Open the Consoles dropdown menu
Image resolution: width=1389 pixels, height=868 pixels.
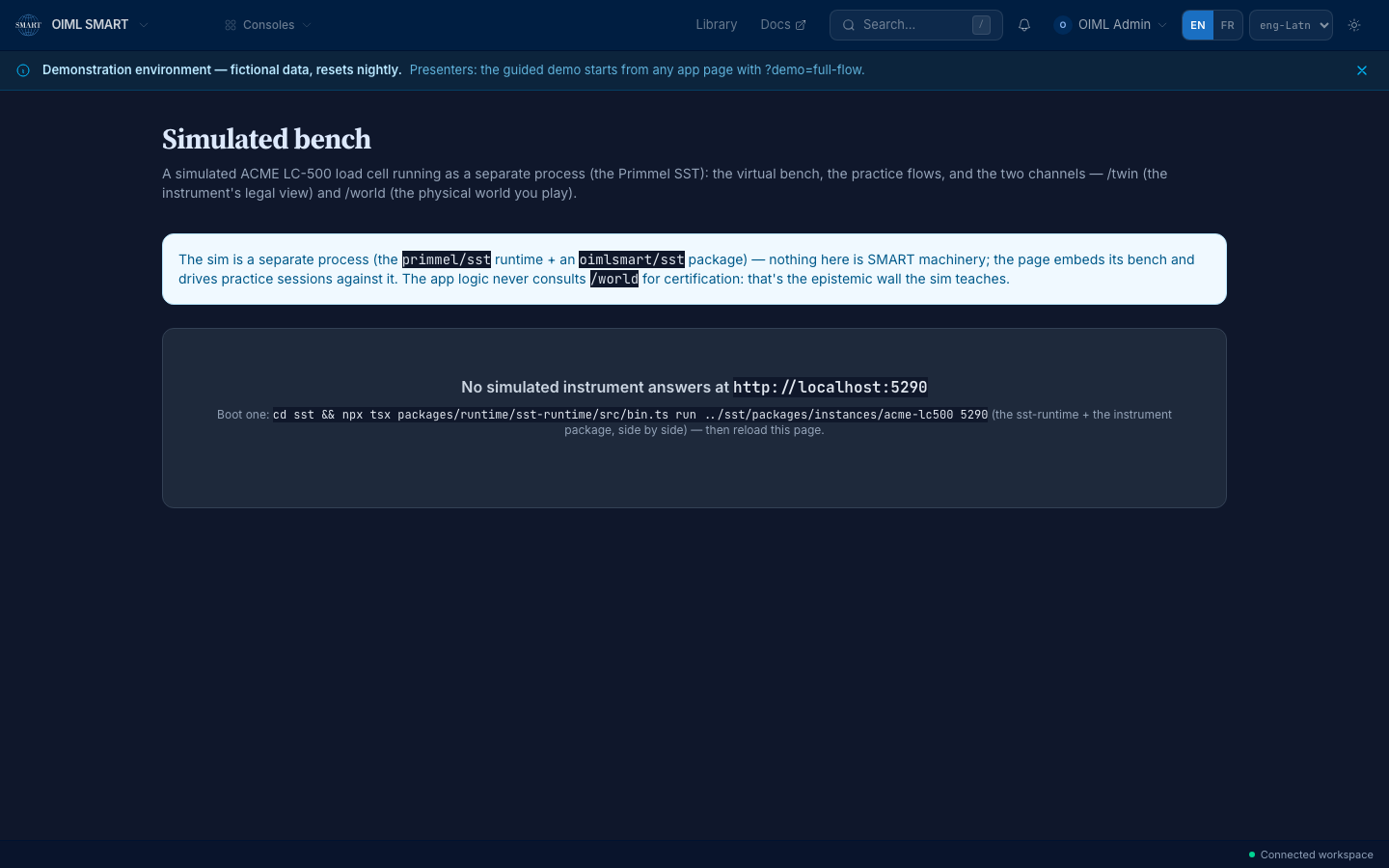(268, 25)
